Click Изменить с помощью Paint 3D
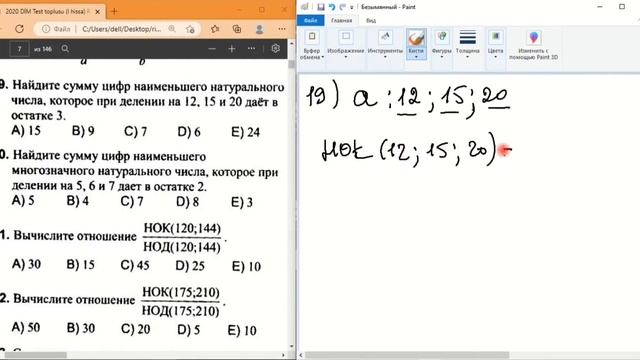 [533, 45]
